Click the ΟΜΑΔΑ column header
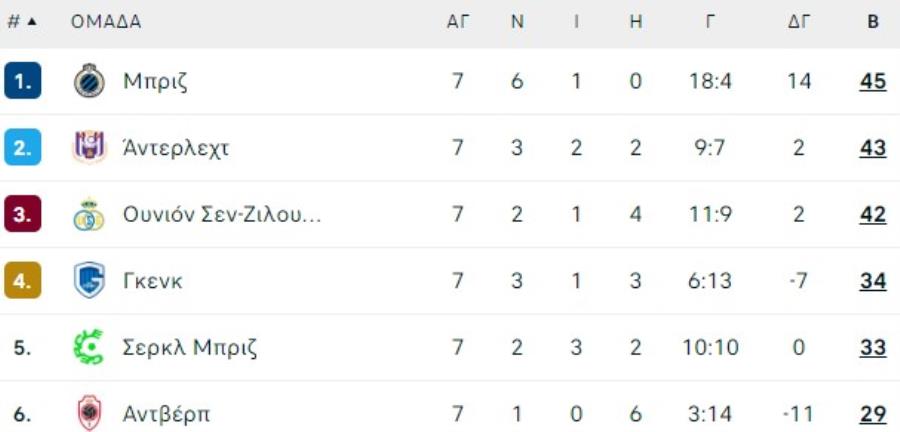The width and height of the screenshot is (900, 432). [106, 22]
